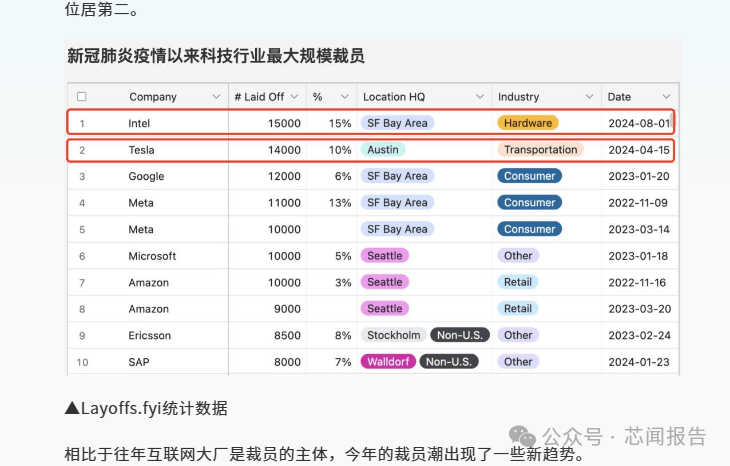
Task: Expand the % column header chevron
Action: (x=345, y=97)
